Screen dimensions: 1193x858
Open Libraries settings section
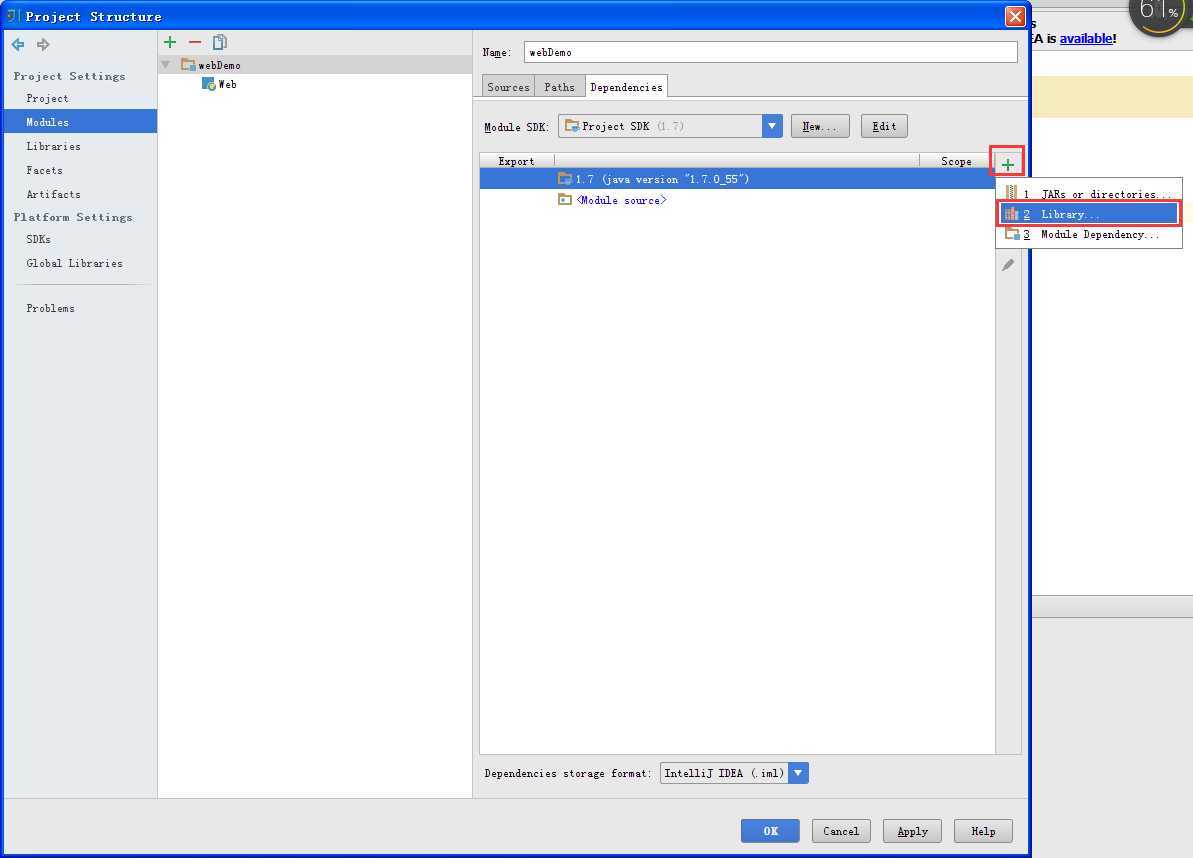[x=53, y=146]
